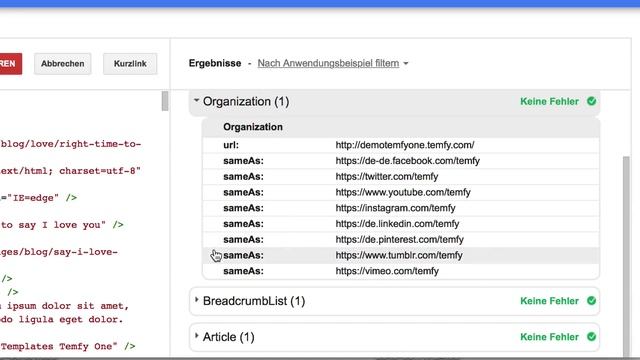Collapse the Organization (1) section

[x=196, y=100]
